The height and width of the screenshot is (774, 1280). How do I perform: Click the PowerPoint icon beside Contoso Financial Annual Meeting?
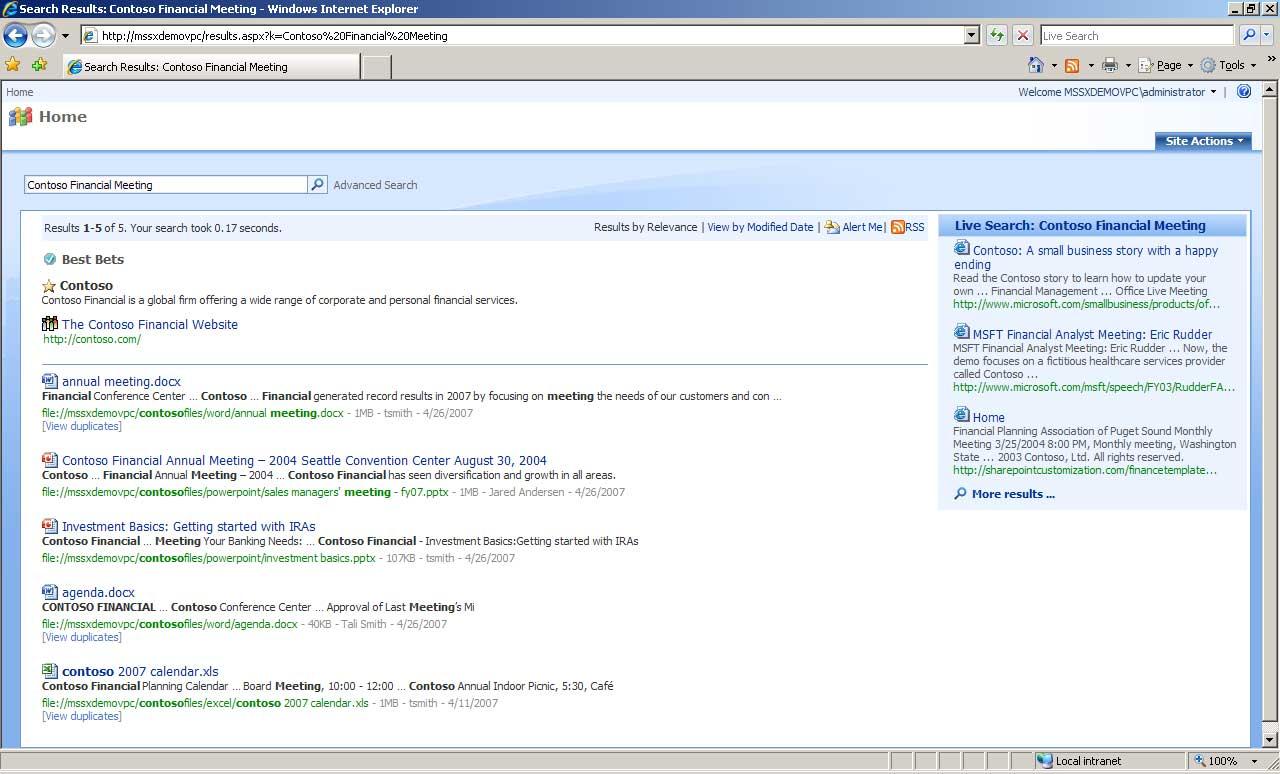(50, 460)
